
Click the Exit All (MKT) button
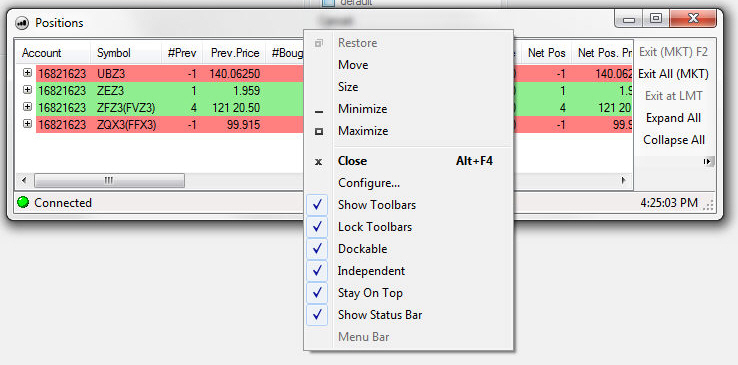tap(673, 74)
